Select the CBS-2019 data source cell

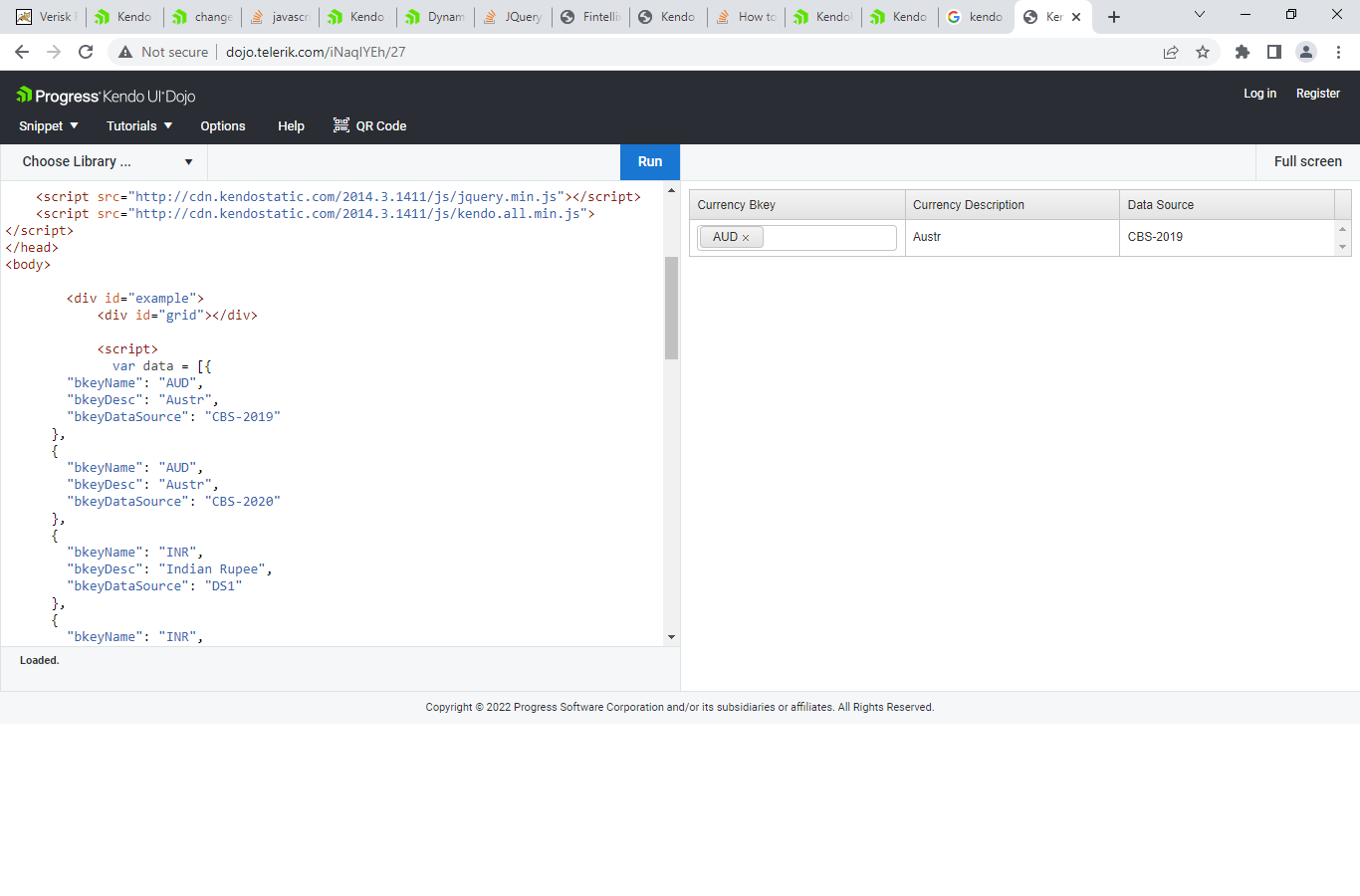pos(1227,237)
